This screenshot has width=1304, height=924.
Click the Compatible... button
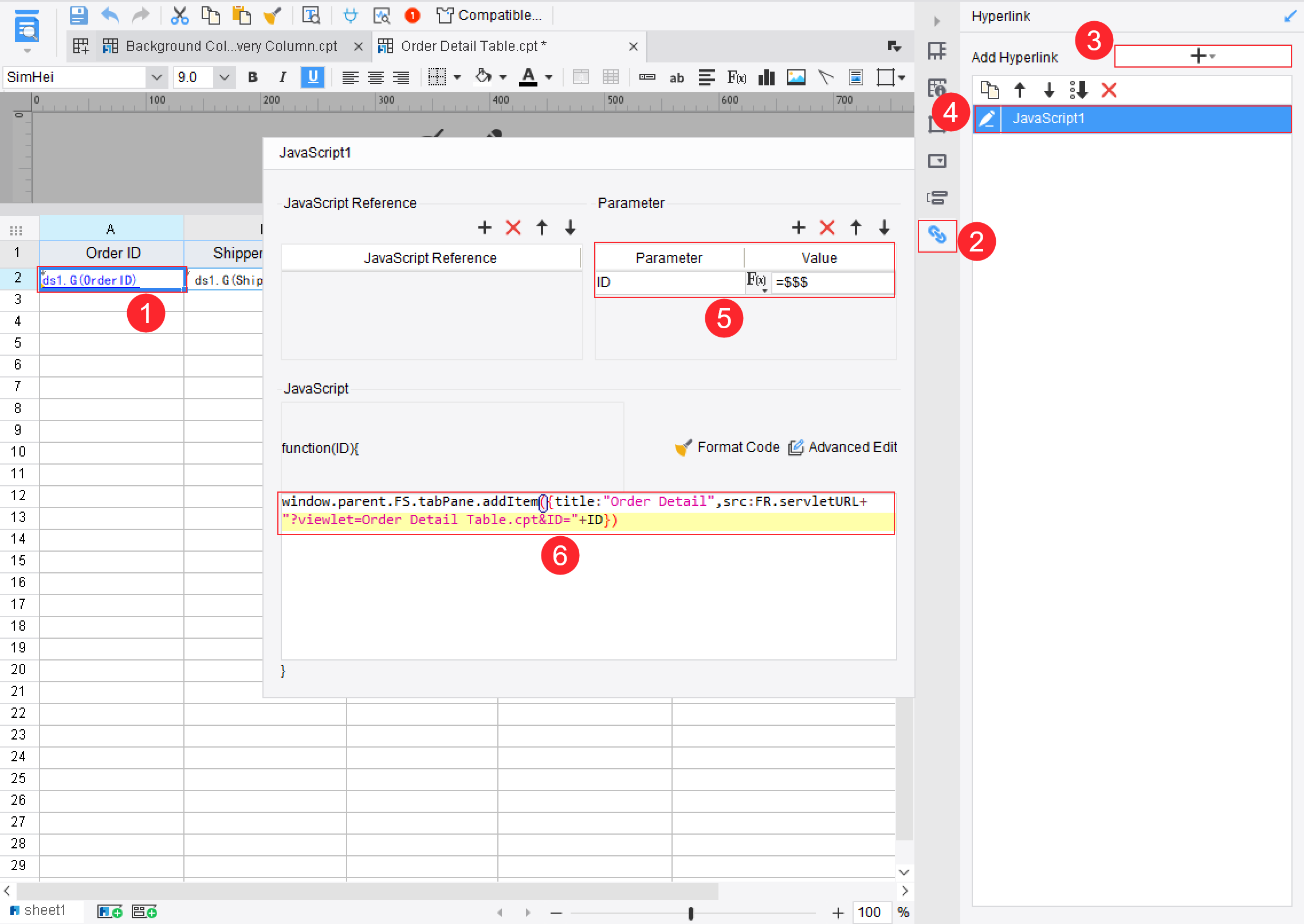(x=489, y=15)
